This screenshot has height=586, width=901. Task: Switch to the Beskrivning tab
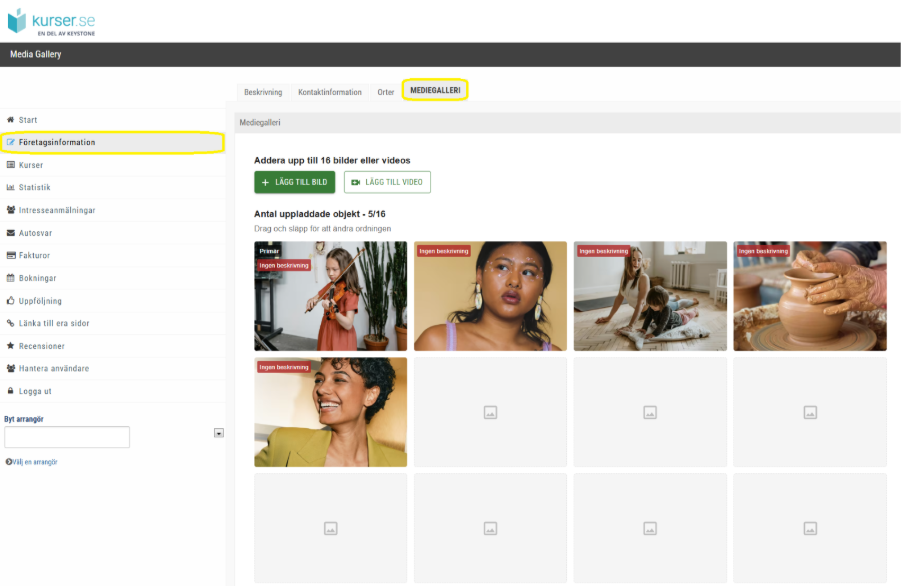click(x=263, y=92)
